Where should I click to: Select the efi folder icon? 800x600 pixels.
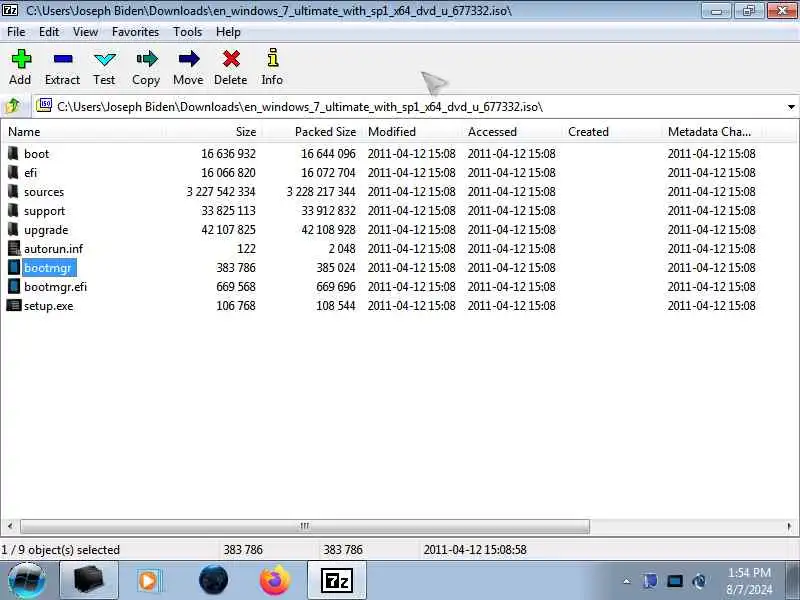pos(13,172)
